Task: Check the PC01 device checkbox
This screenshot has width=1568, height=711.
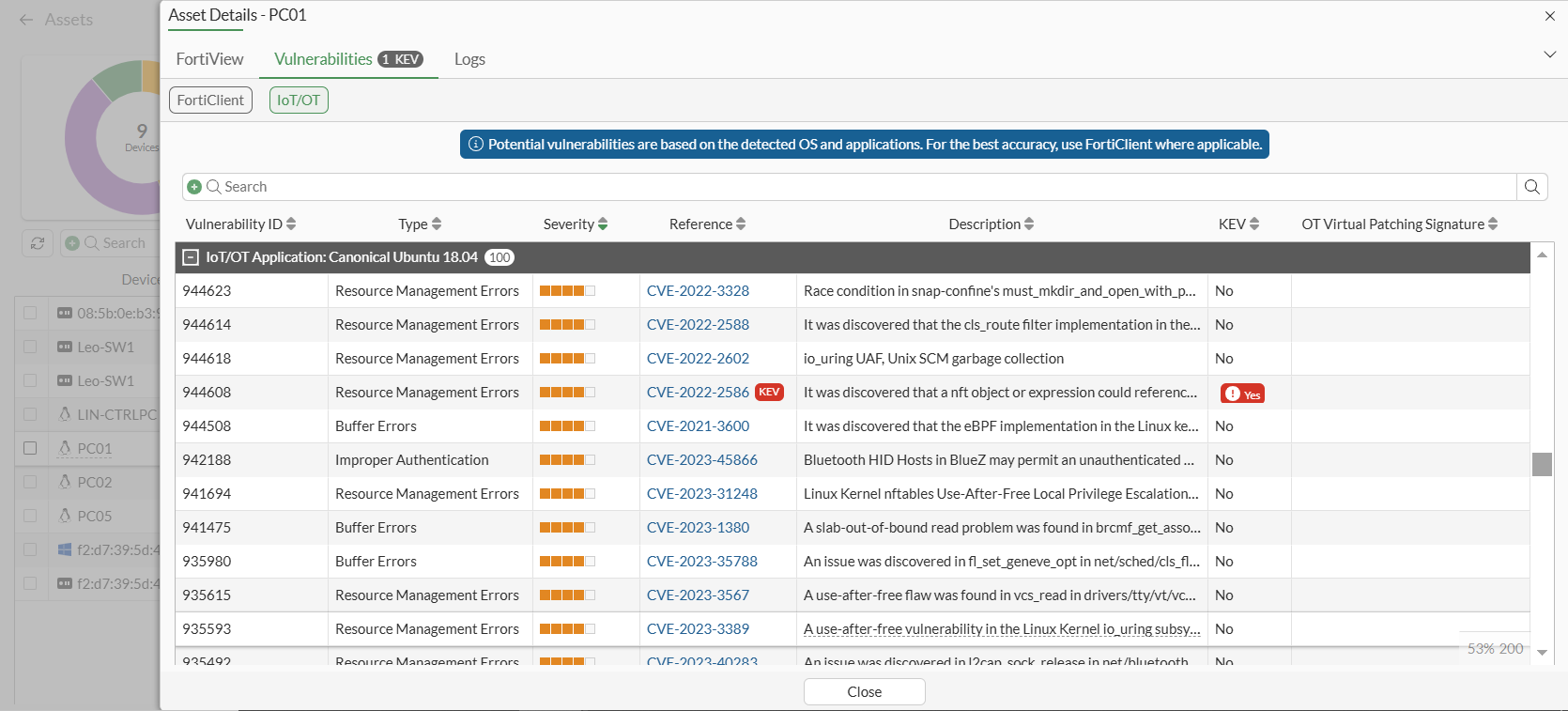Action: pos(30,448)
